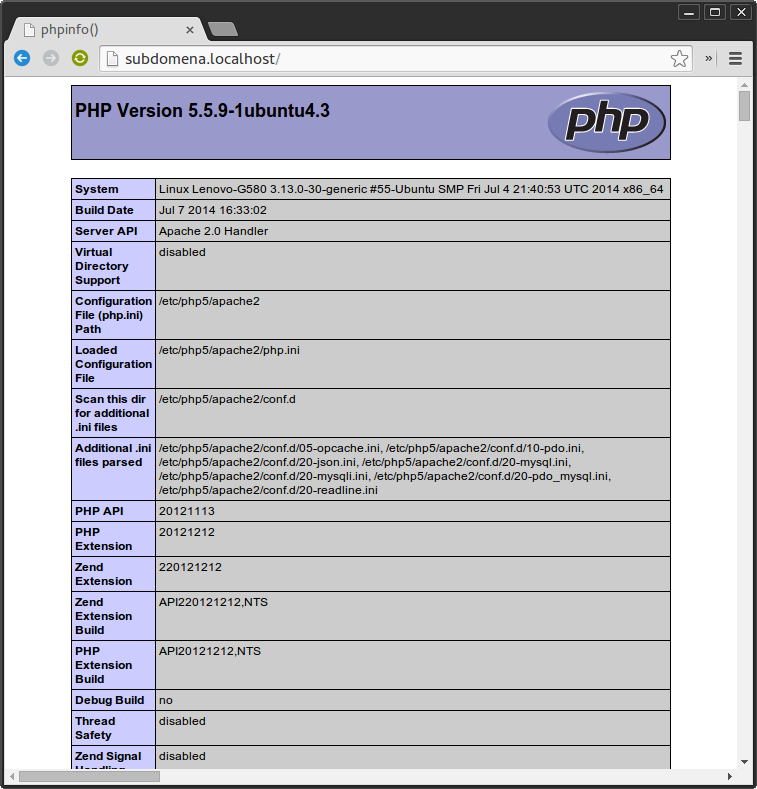Click the 05-opcache.ini parsed files list
This screenshot has width=757, height=789.
(385, 469)
